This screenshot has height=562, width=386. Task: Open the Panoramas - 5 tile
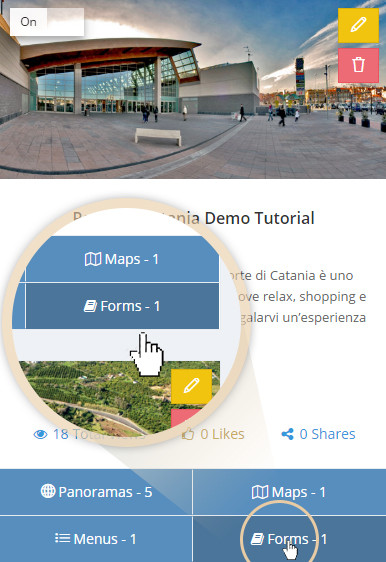(x=96, y=492)
